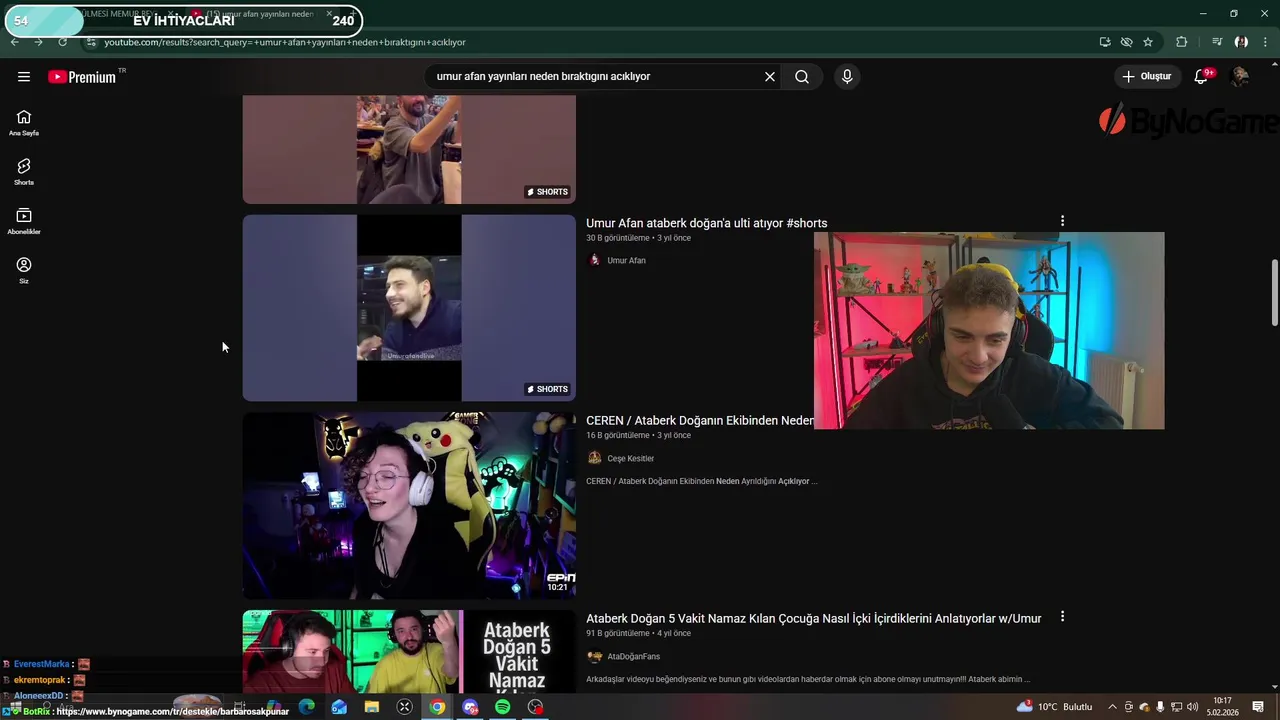The image size is (1280, 720).
Task: Click Ceşe Kesitler channel avatar icon
Action: 594,458
